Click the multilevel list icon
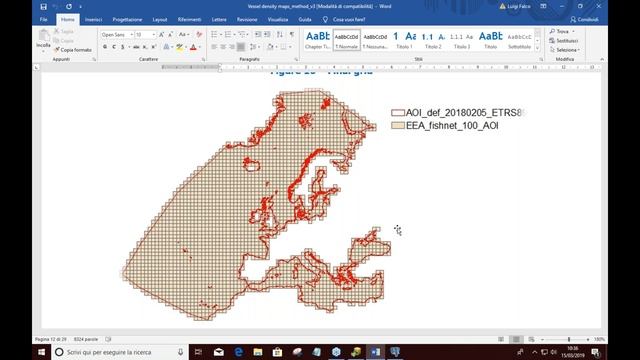 pyautogui.click(x=242, y=35)
